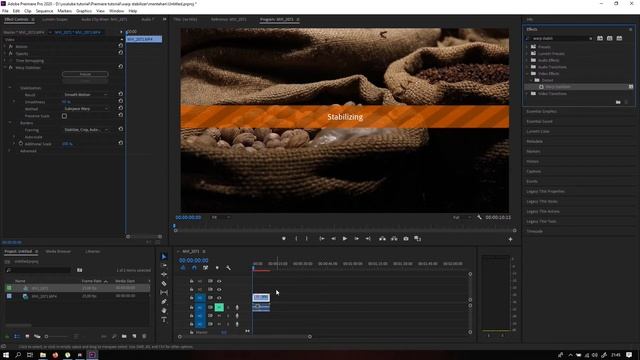Toggle Linked Selection in timeline
Screen dimensions: 640x360
[206, 268]
